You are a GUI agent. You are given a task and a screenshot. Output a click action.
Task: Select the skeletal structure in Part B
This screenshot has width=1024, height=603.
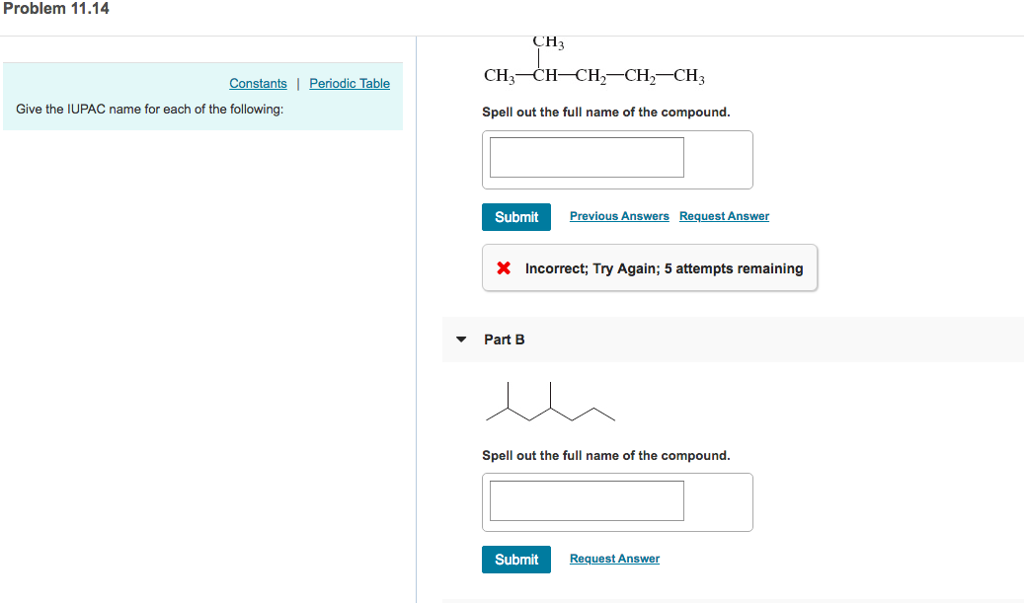(548, 402)
